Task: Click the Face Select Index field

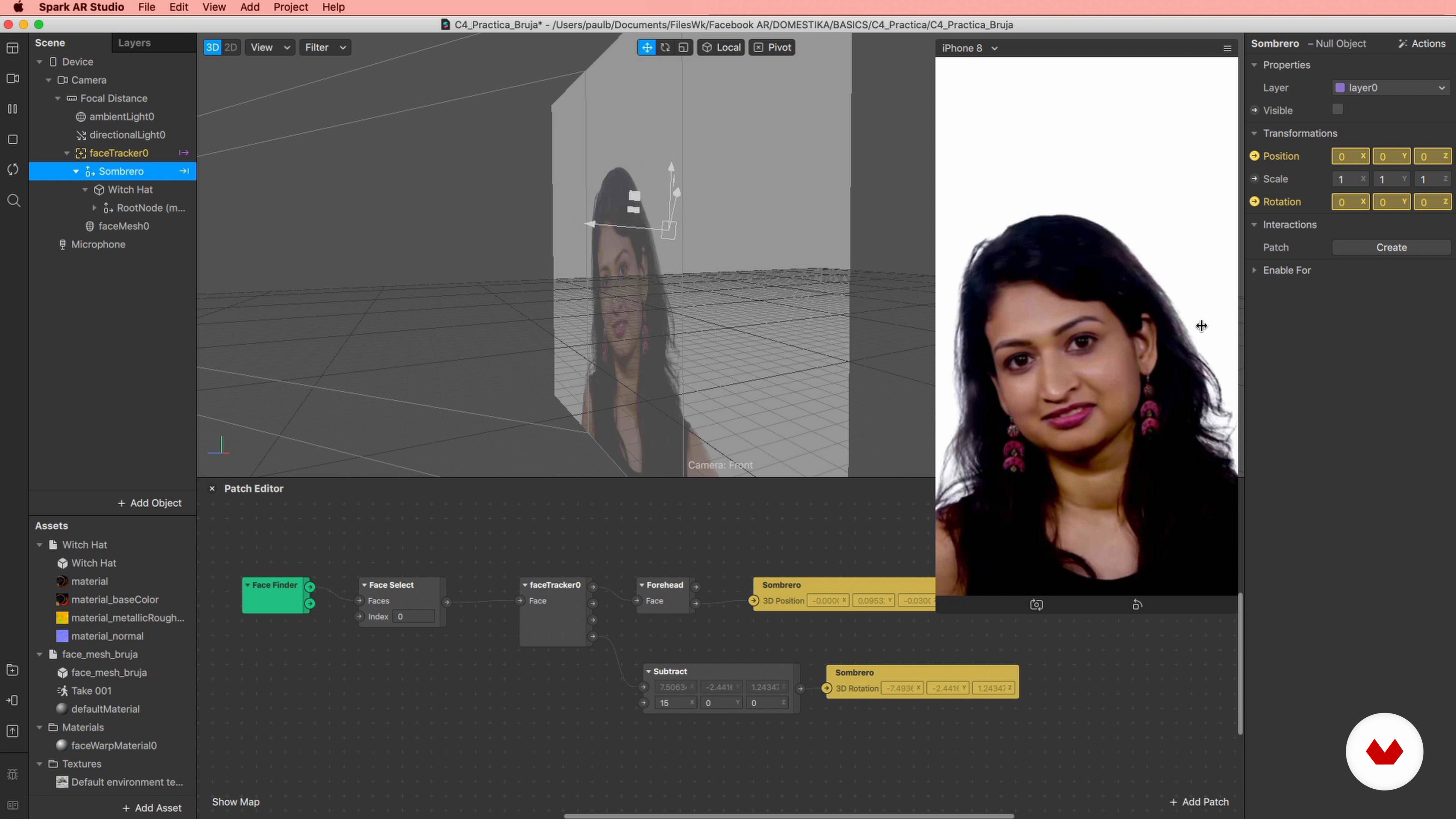Action: (x=414, y=617)
